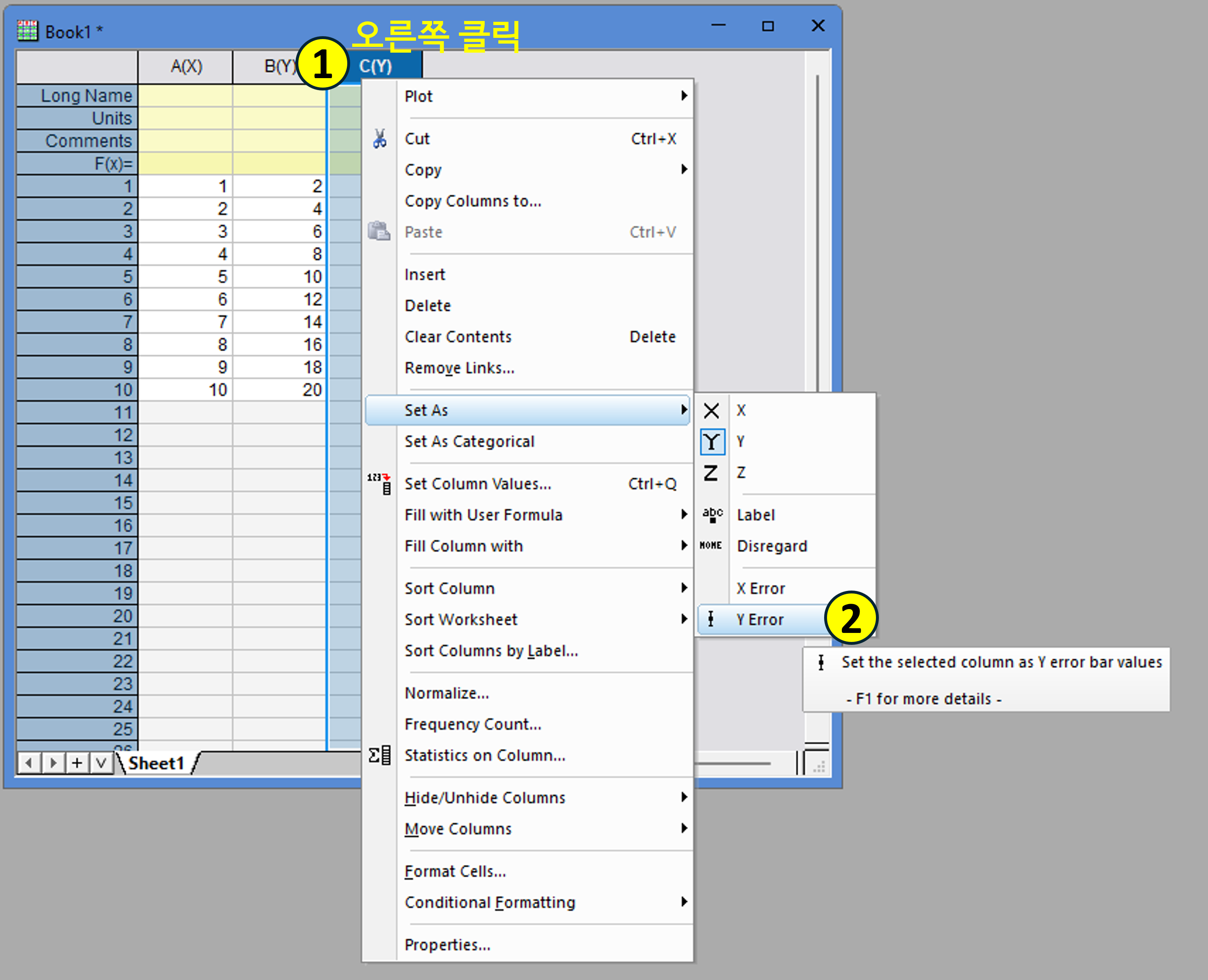Click the Y Error bar icon
The height and width of the screenshot is (980, 1208).
click(711, 619)
